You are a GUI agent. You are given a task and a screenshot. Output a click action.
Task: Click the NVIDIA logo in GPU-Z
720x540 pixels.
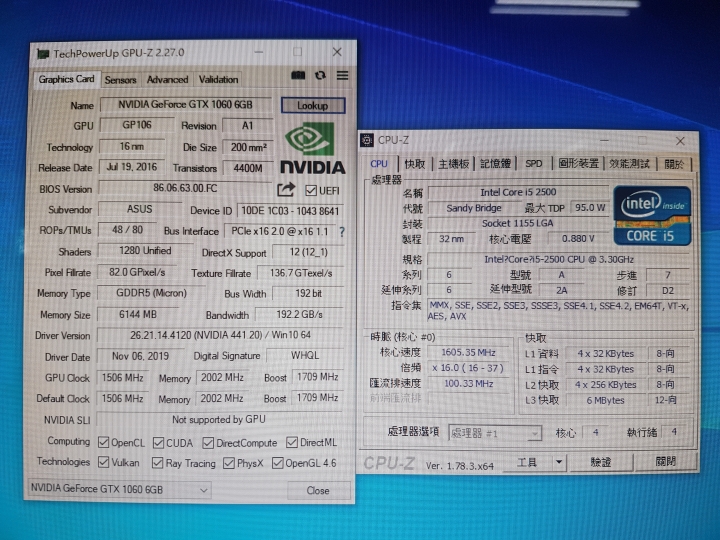point(313,148)
